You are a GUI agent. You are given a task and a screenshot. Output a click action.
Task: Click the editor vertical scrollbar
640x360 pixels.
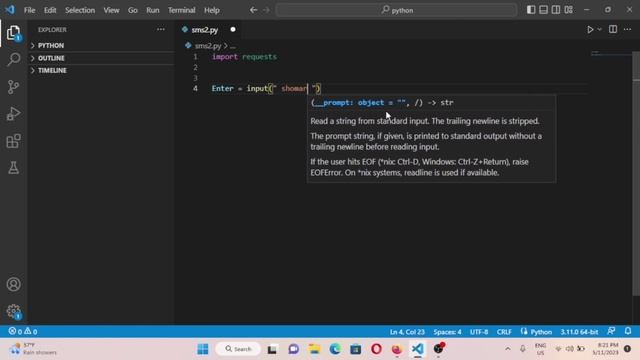636,173
